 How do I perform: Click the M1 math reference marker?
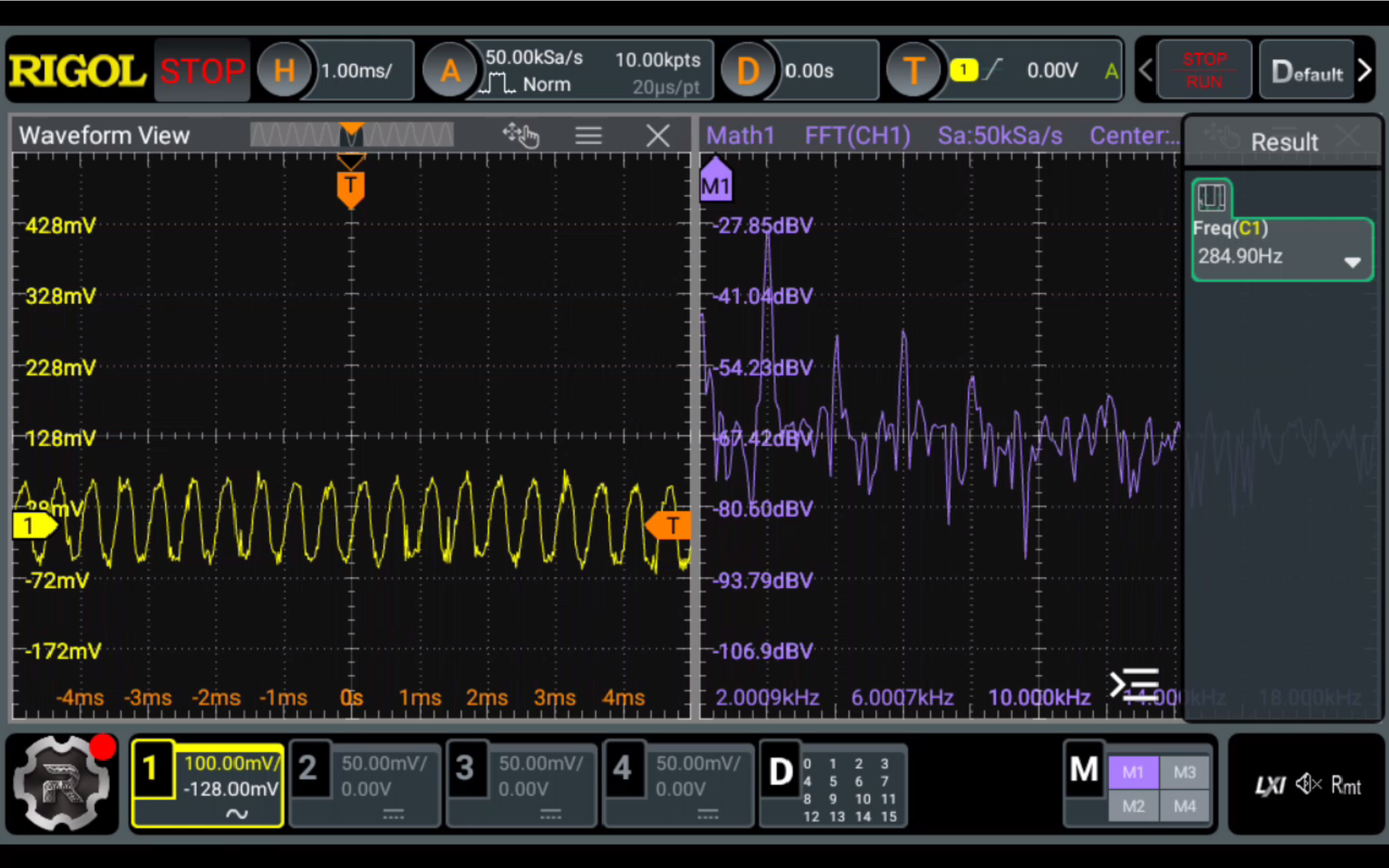(x=716, y=180)
